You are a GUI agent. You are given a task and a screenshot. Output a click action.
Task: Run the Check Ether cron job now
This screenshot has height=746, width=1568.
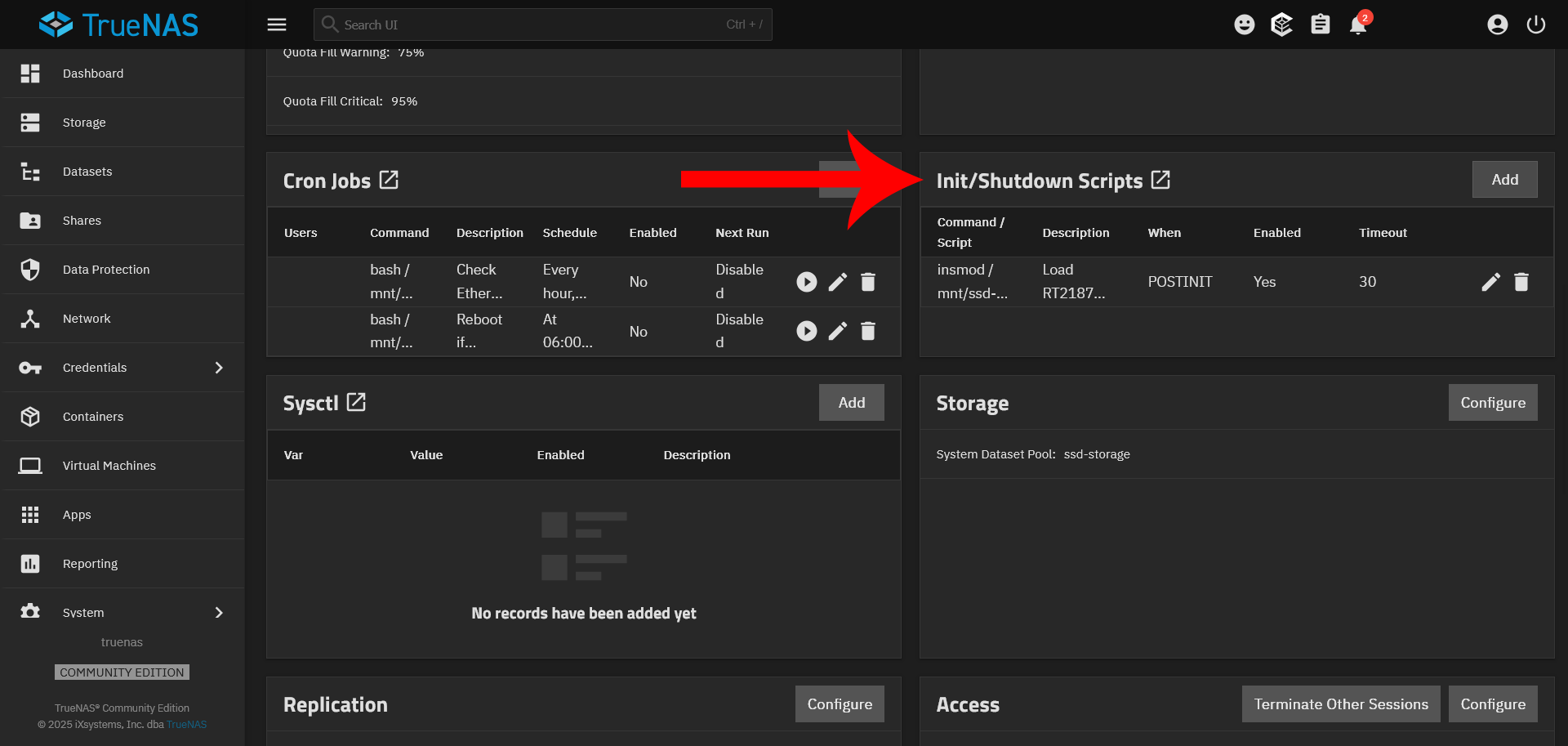[807, 282]
